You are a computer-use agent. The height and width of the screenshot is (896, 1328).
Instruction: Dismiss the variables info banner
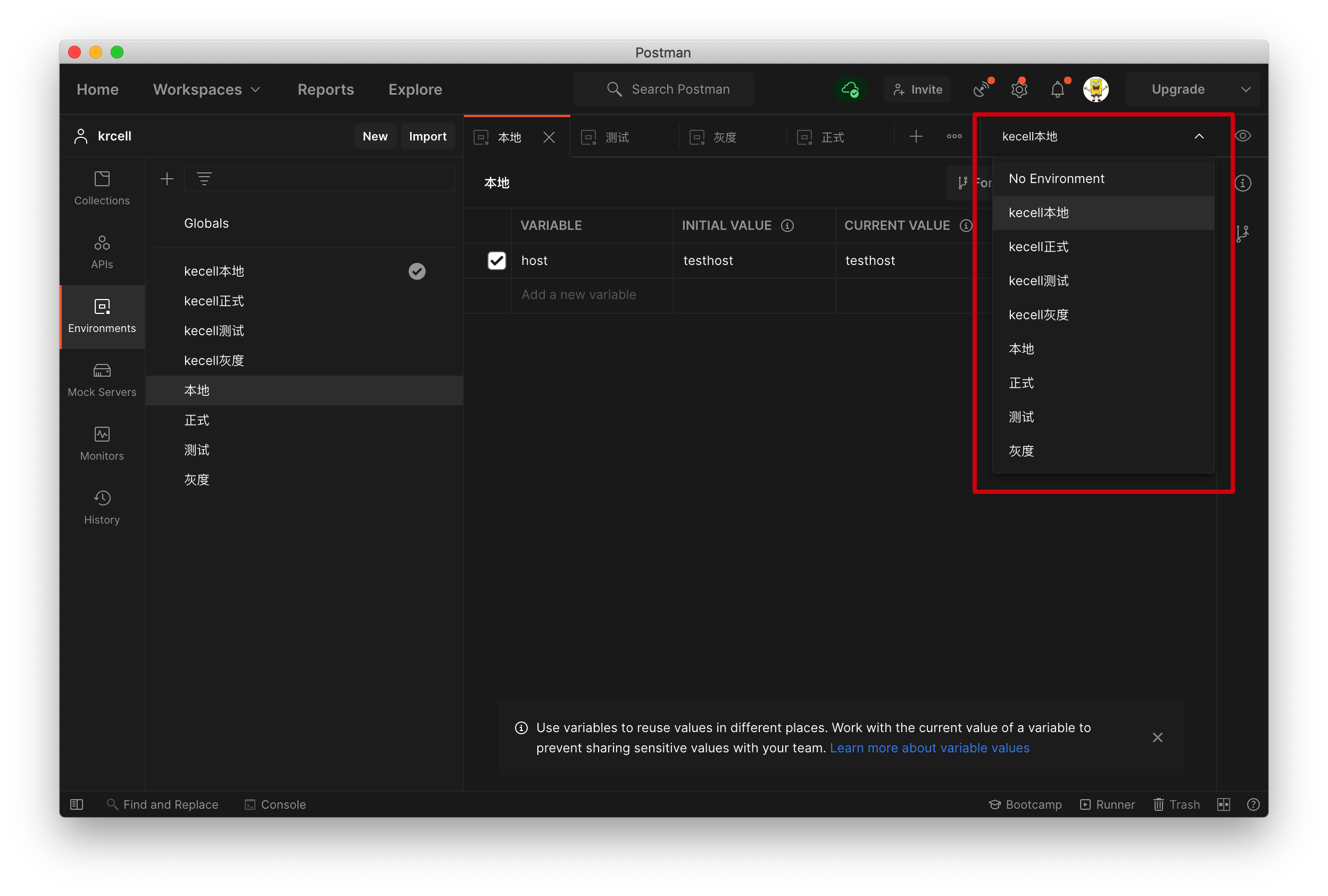point(1157,737)
